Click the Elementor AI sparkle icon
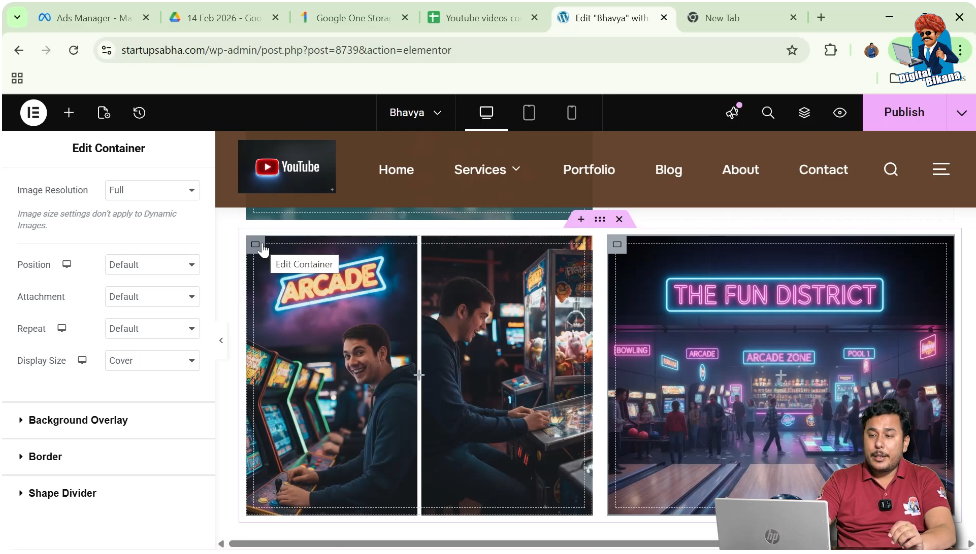Viewport: 976px width, 554px height. click(x=732, y=113)
